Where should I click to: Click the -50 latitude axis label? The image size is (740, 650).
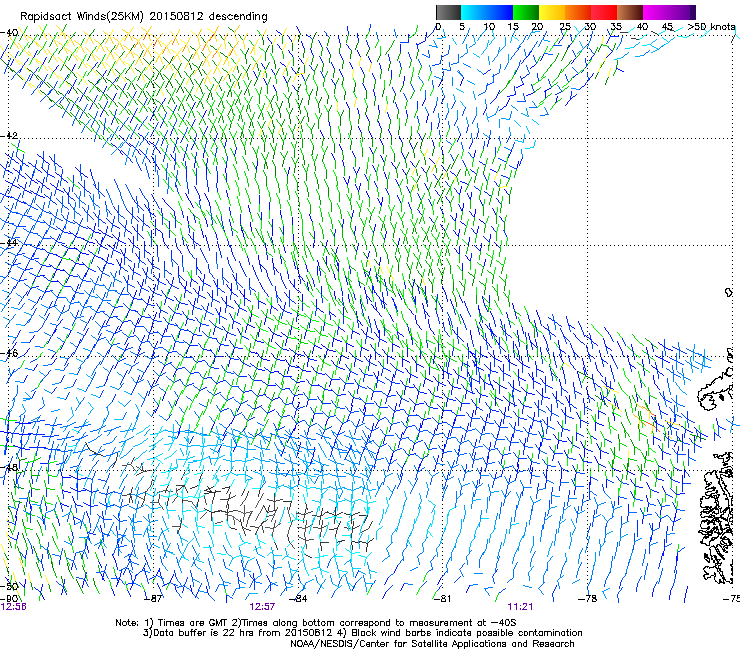coord(9,586)
